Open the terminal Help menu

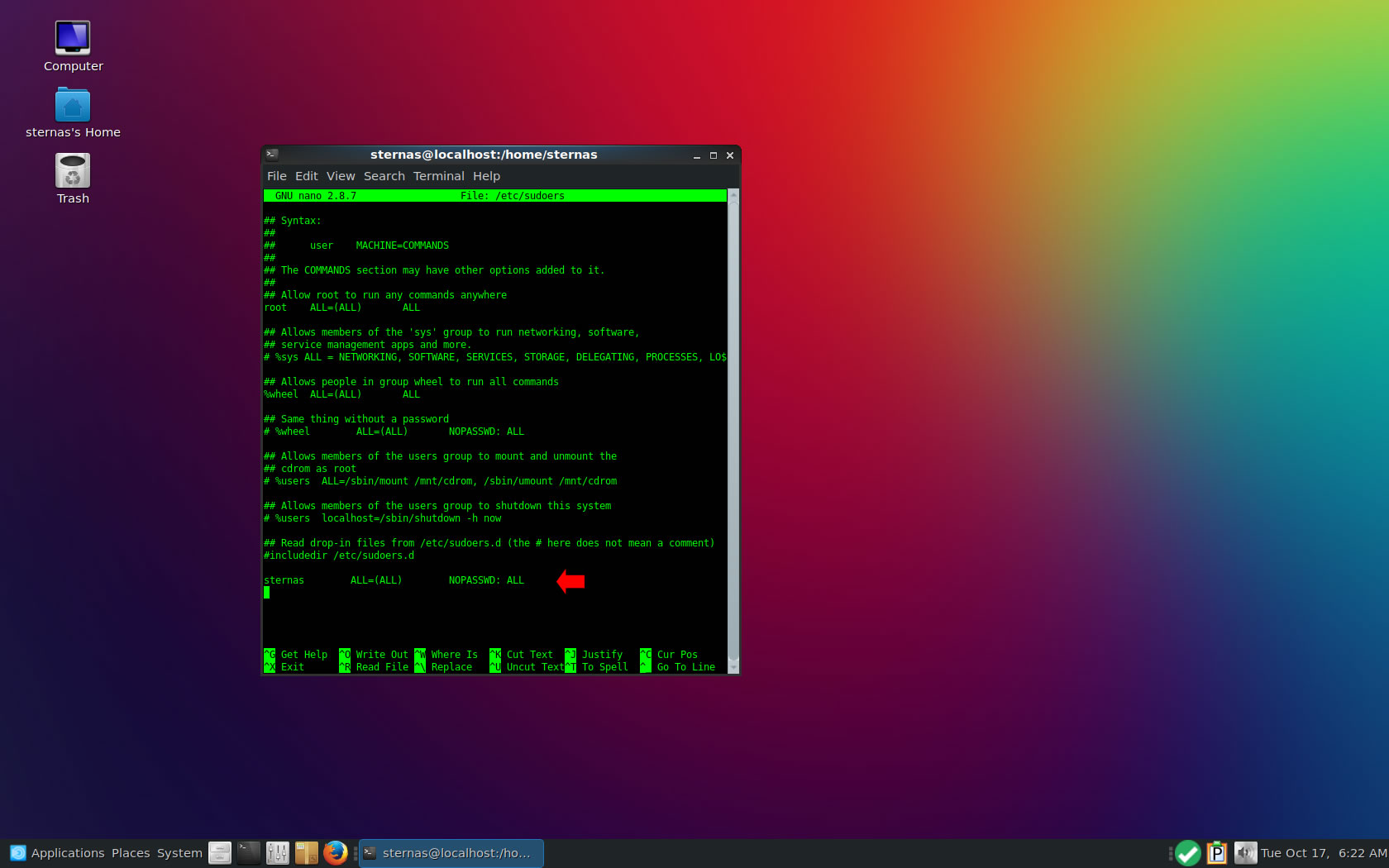486,176
